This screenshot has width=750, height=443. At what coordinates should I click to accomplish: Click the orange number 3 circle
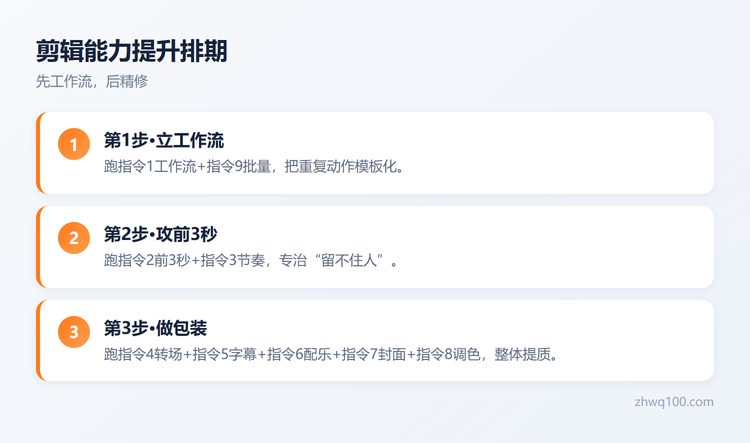(74, 332)
